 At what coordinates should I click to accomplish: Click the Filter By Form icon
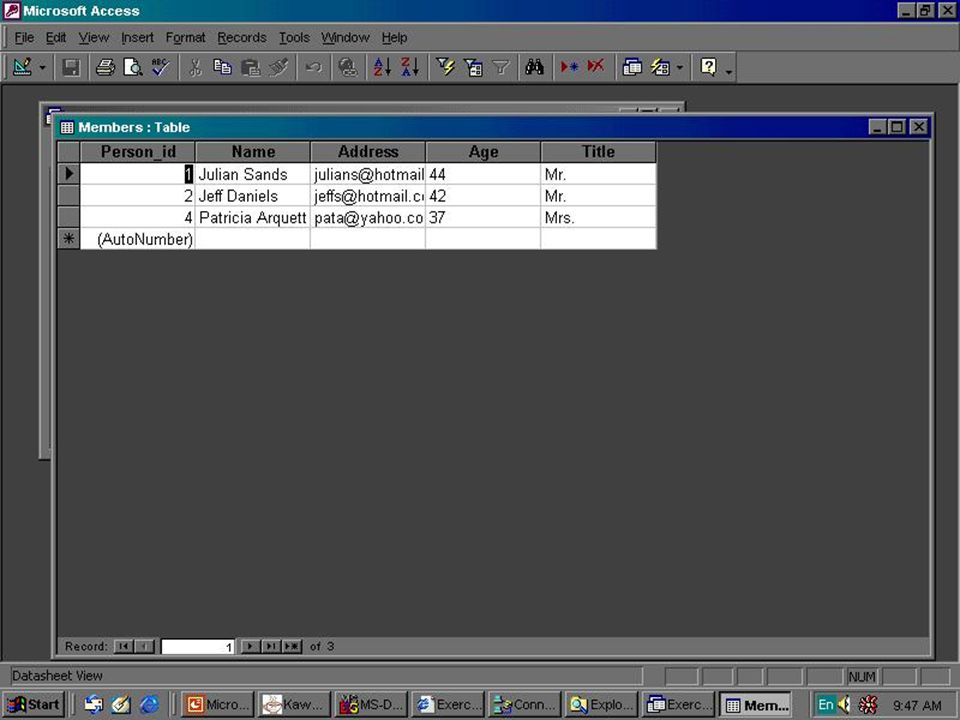pos(473,67)
